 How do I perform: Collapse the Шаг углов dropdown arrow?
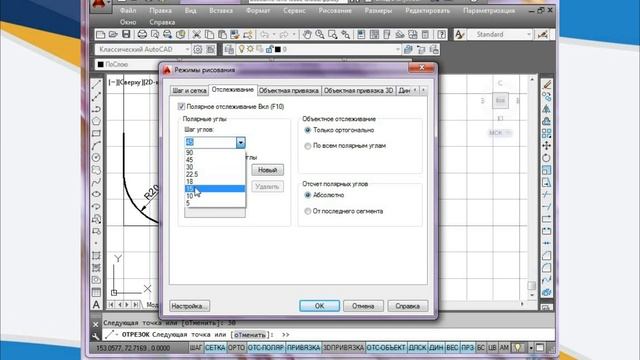pos(240,142)
